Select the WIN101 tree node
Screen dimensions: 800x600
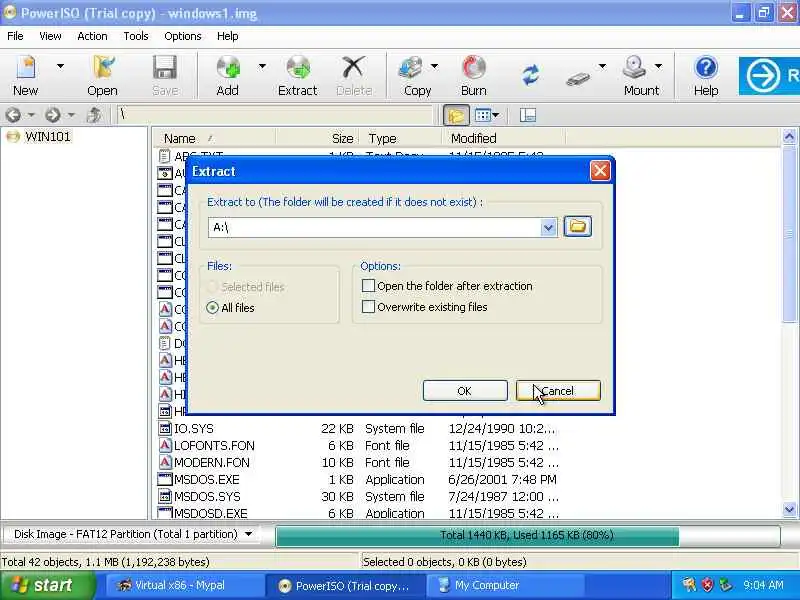47,137
